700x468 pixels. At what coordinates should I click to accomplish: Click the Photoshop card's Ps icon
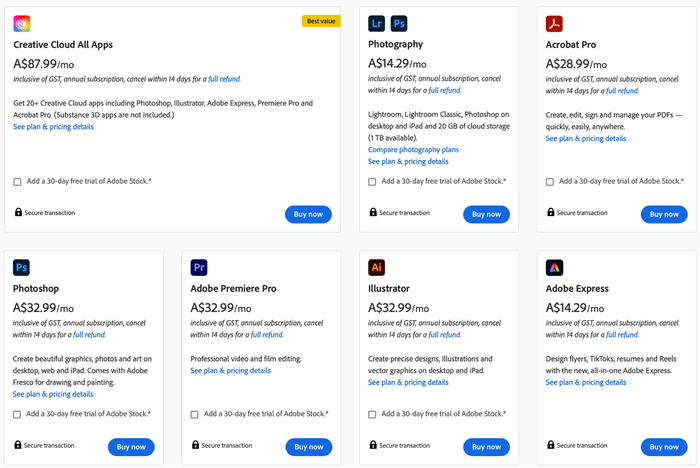(22, 267)
